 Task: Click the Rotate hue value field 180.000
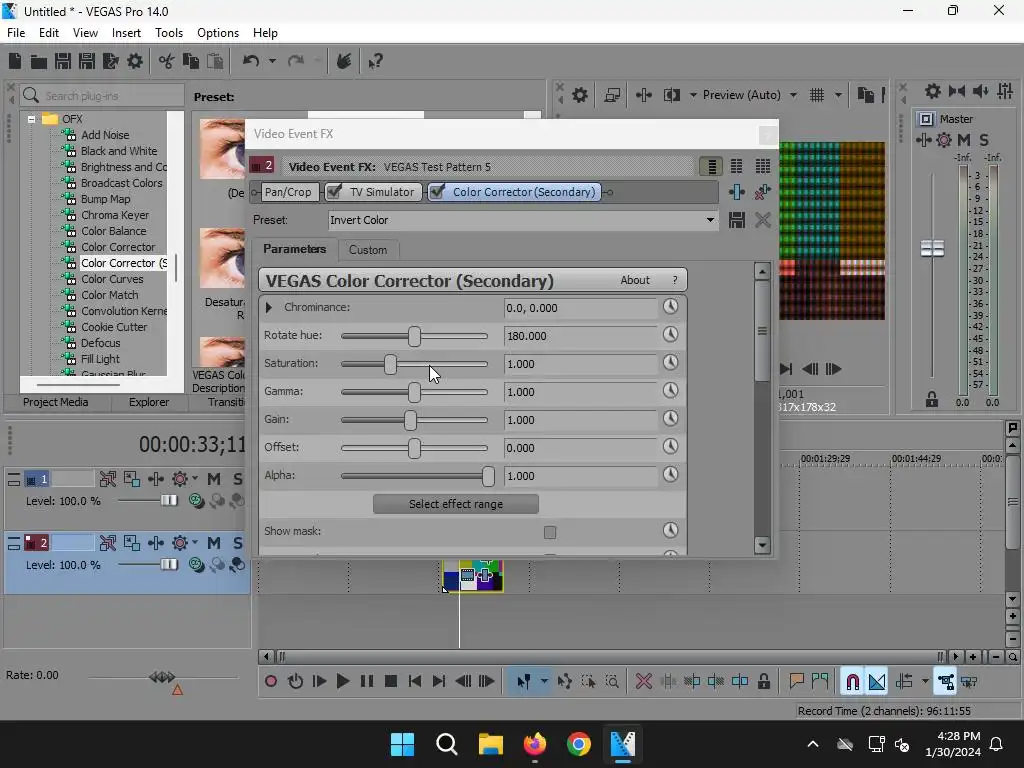click(x=580, y=336)
